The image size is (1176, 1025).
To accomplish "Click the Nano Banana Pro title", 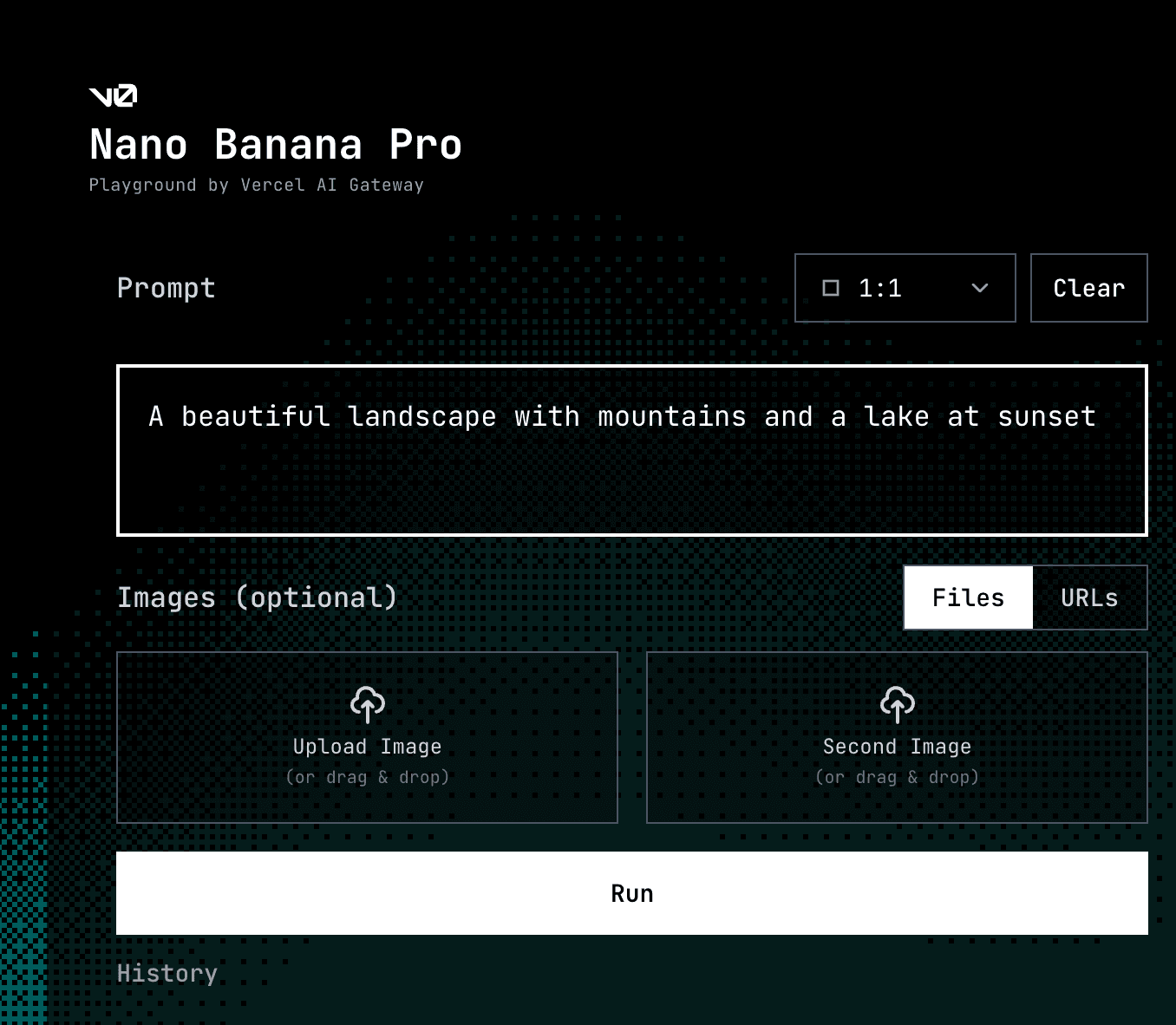I will (x=276, y=145).
